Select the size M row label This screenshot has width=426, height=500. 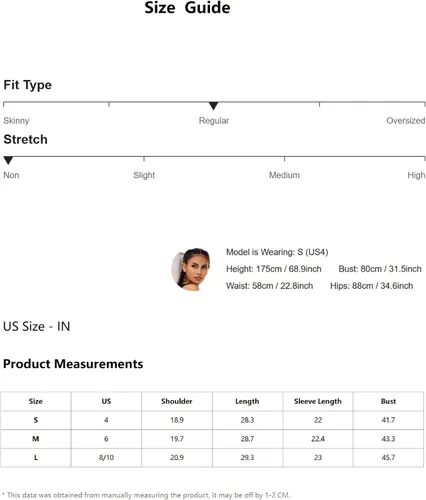point(36,439)
